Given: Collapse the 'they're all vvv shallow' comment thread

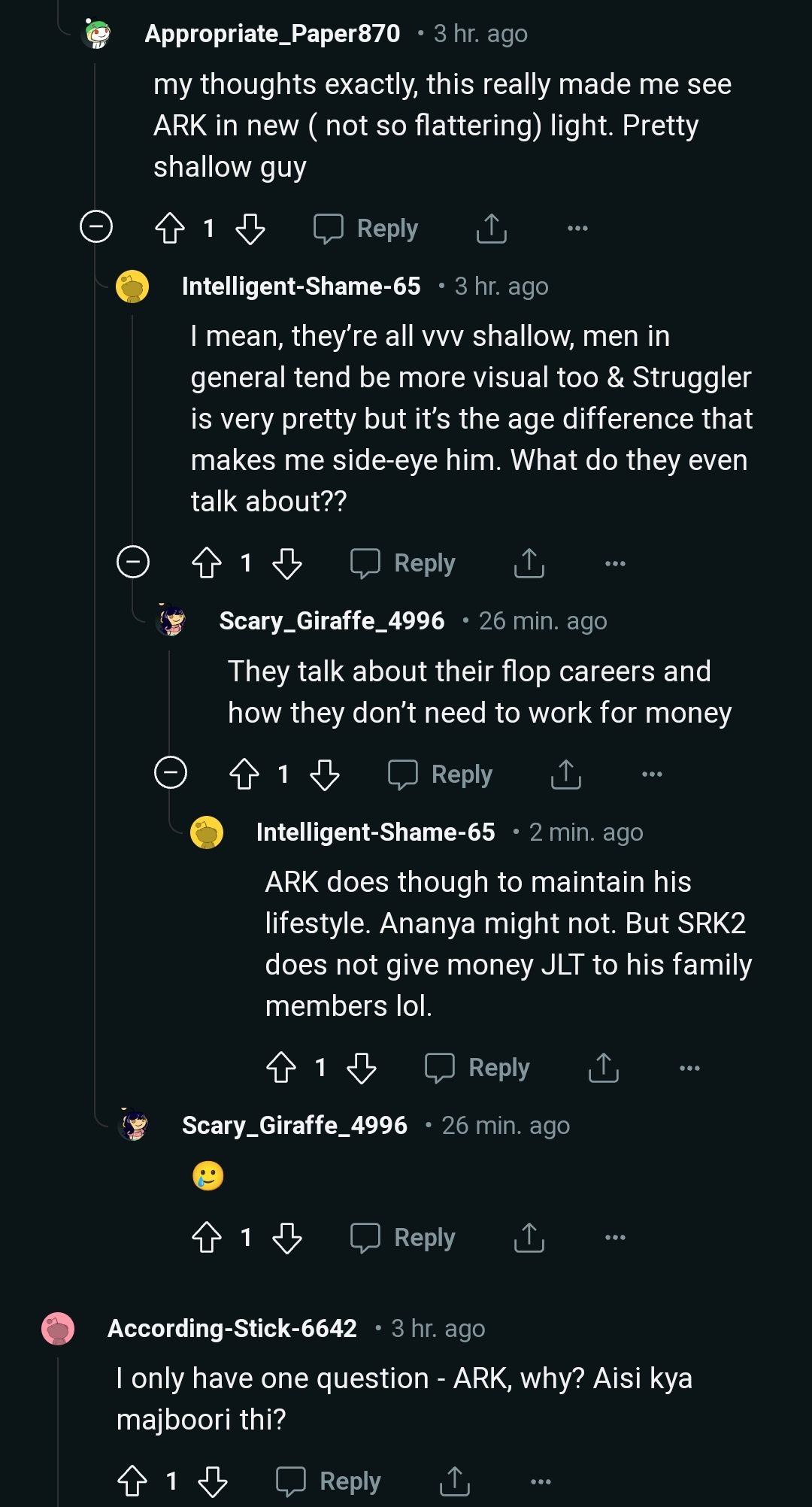Looking at the screenshot, I should point(133,562).
